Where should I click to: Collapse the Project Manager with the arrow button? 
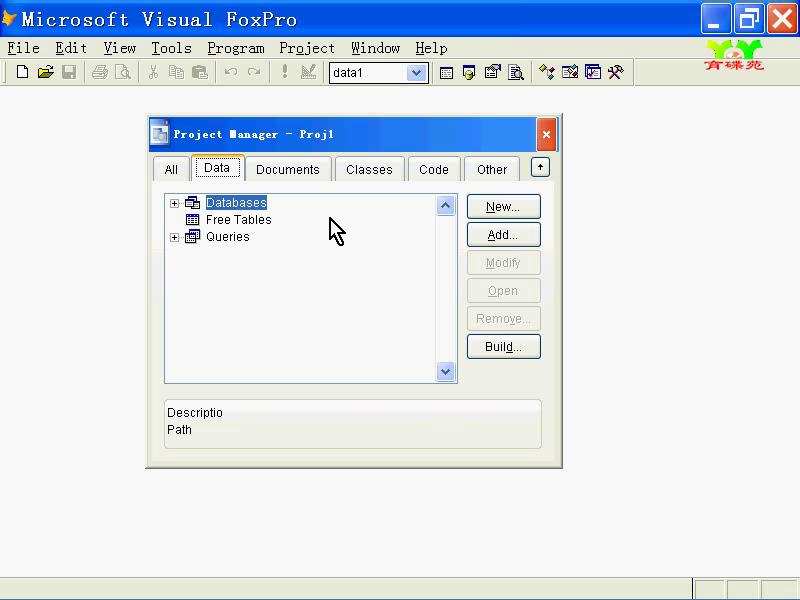(x=540, y=167)
